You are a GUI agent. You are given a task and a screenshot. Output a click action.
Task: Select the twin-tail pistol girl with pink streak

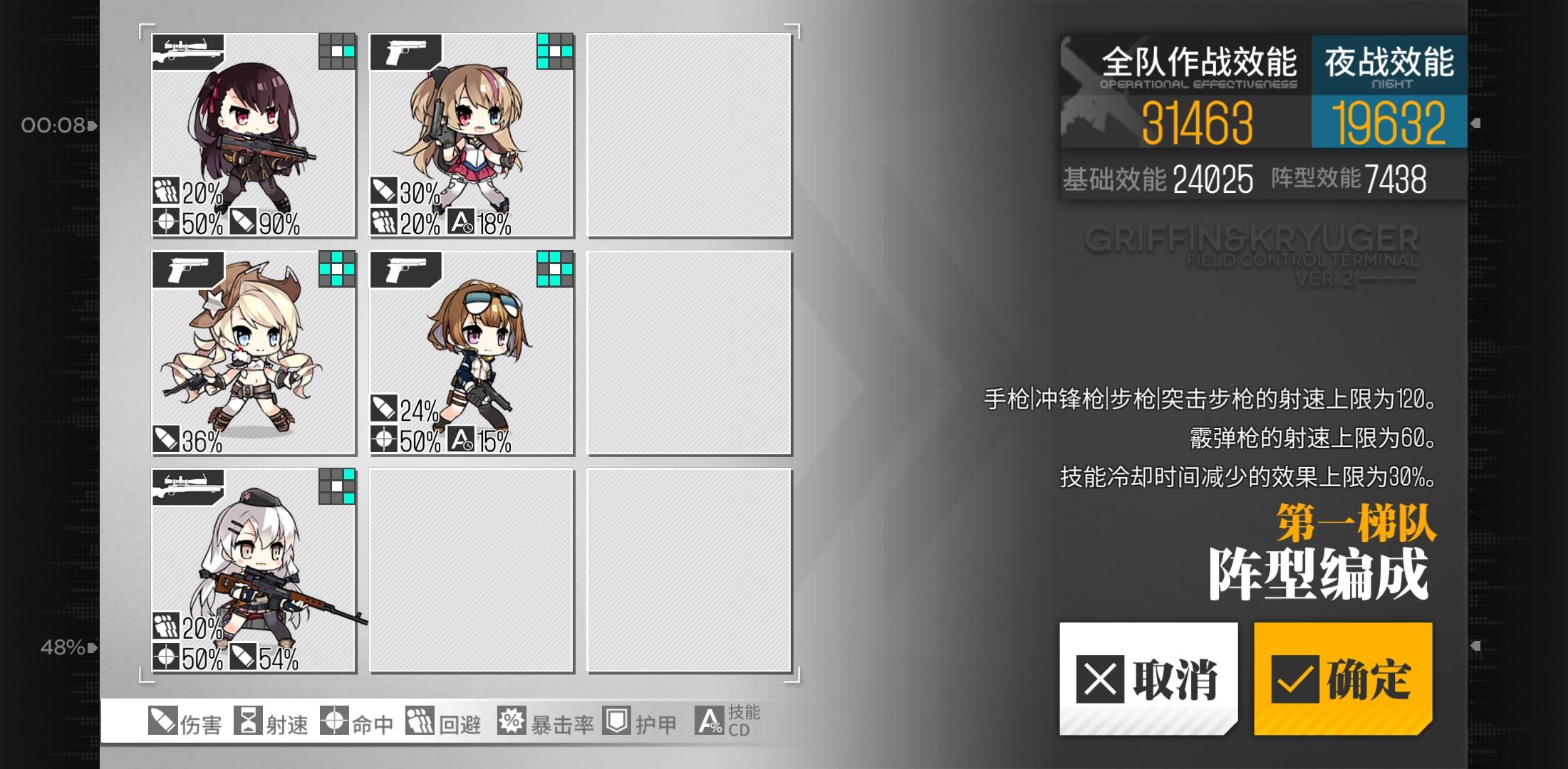pyautogui.click(x=472, y=135)
